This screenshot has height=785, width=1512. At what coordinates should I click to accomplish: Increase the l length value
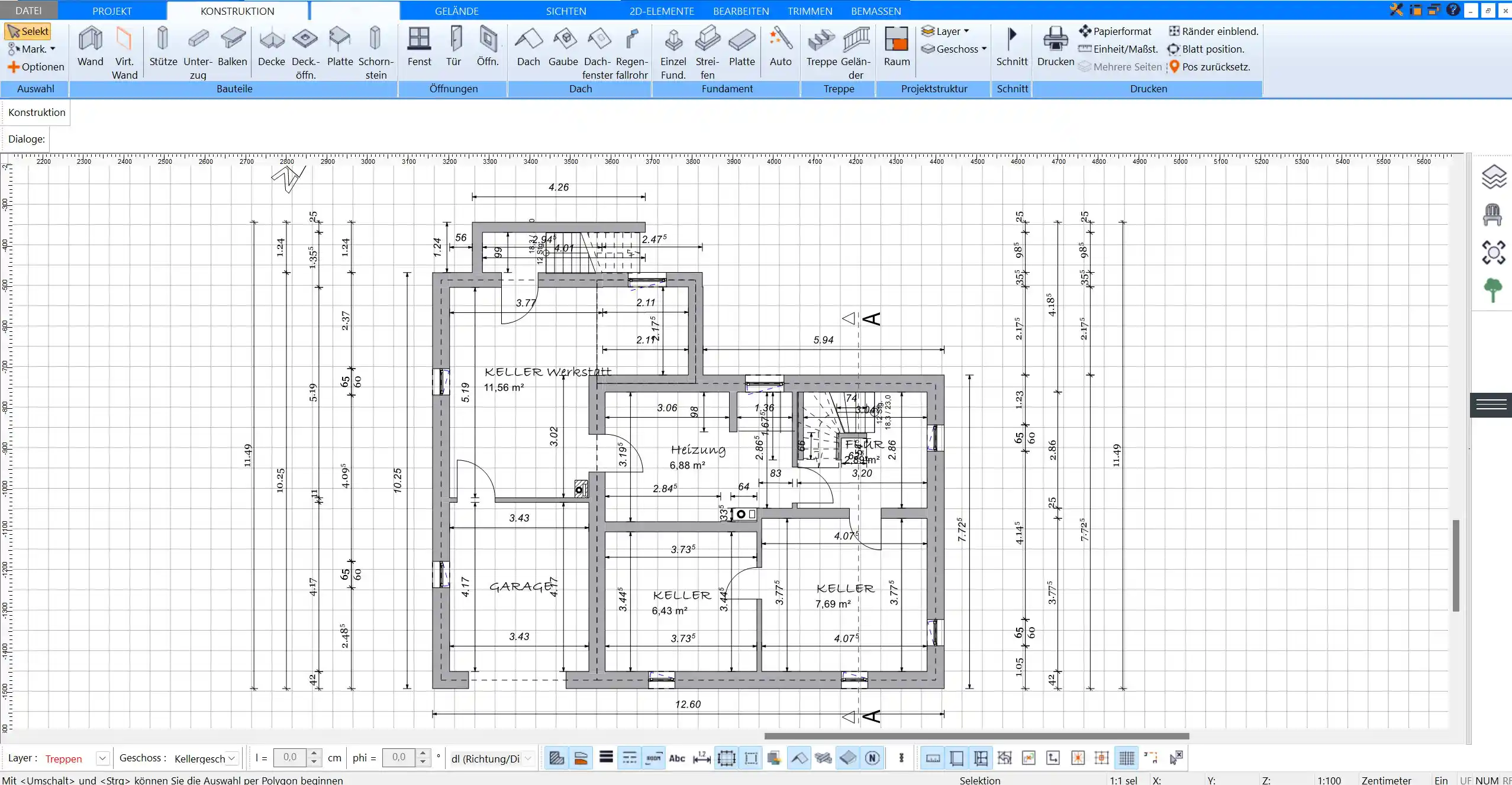tap(314, 754)
